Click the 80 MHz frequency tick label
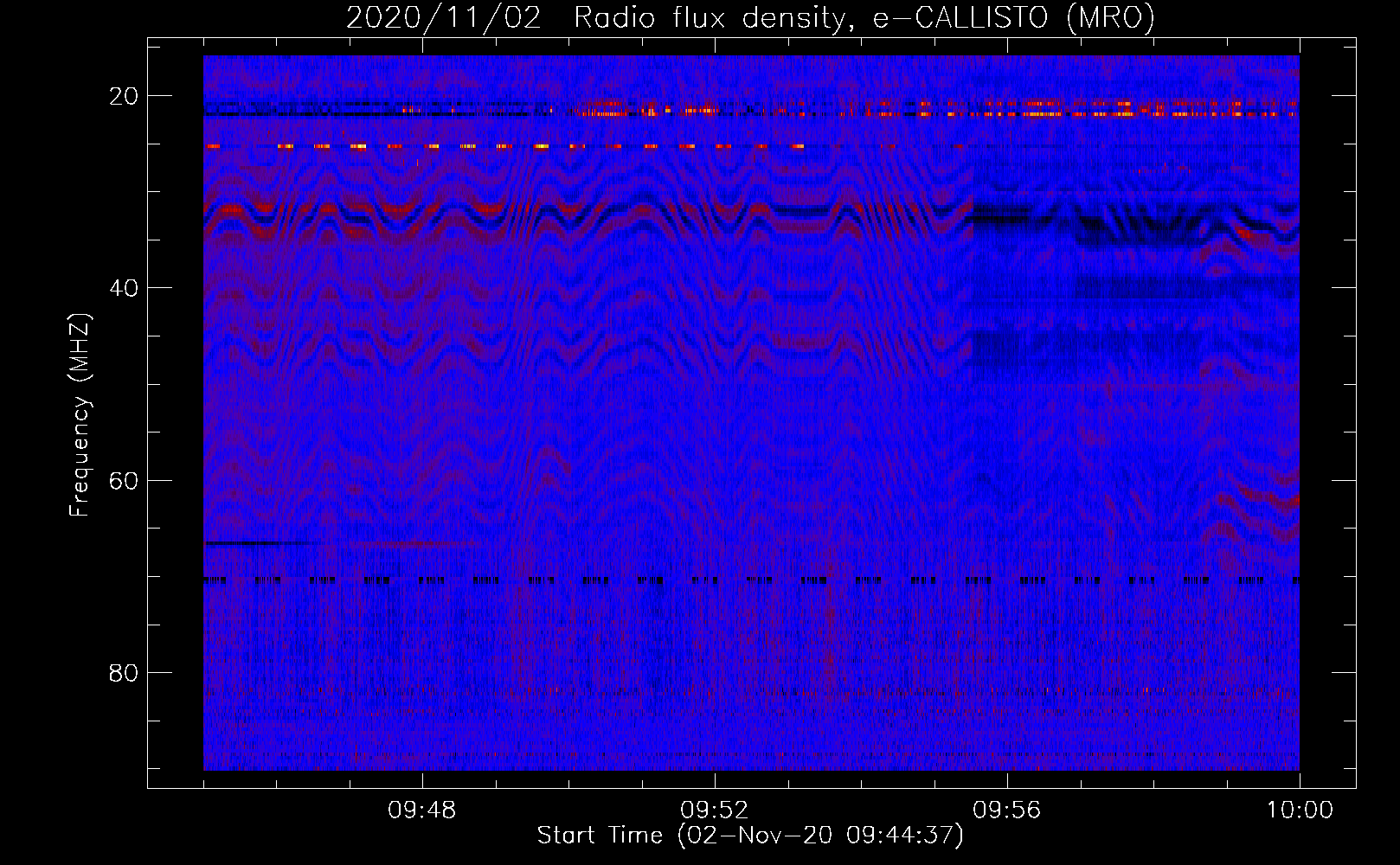The height and width of the screenshot is (865, 1400). (124, 672)
